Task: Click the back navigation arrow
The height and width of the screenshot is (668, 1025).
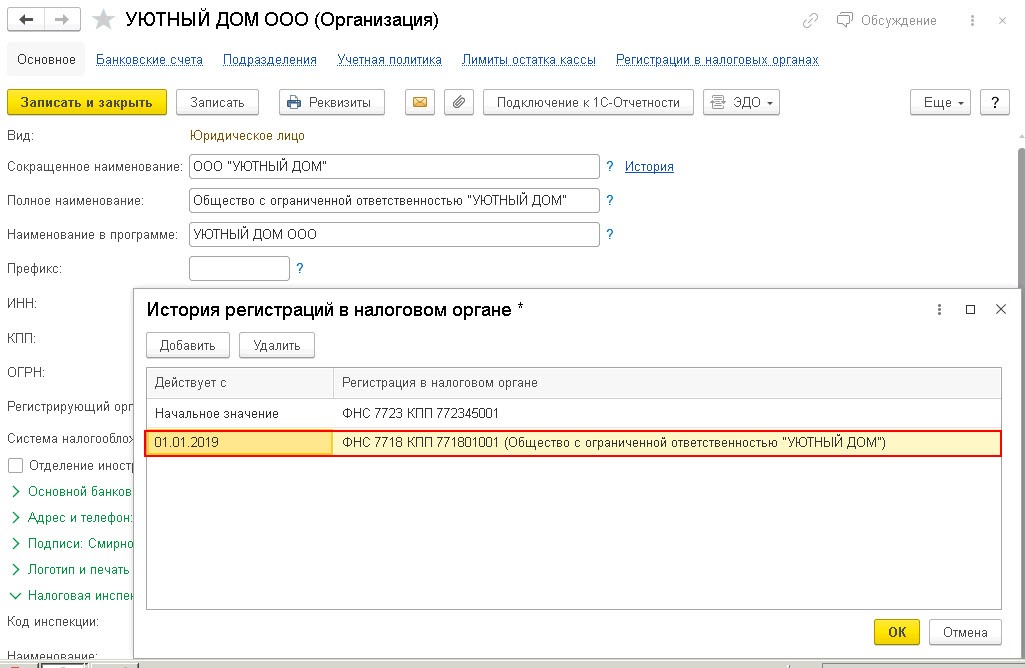Action: click(27, 20)
